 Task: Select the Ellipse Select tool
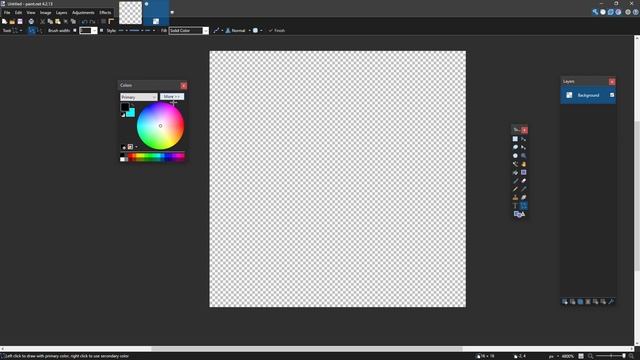(x=515, y=156)
